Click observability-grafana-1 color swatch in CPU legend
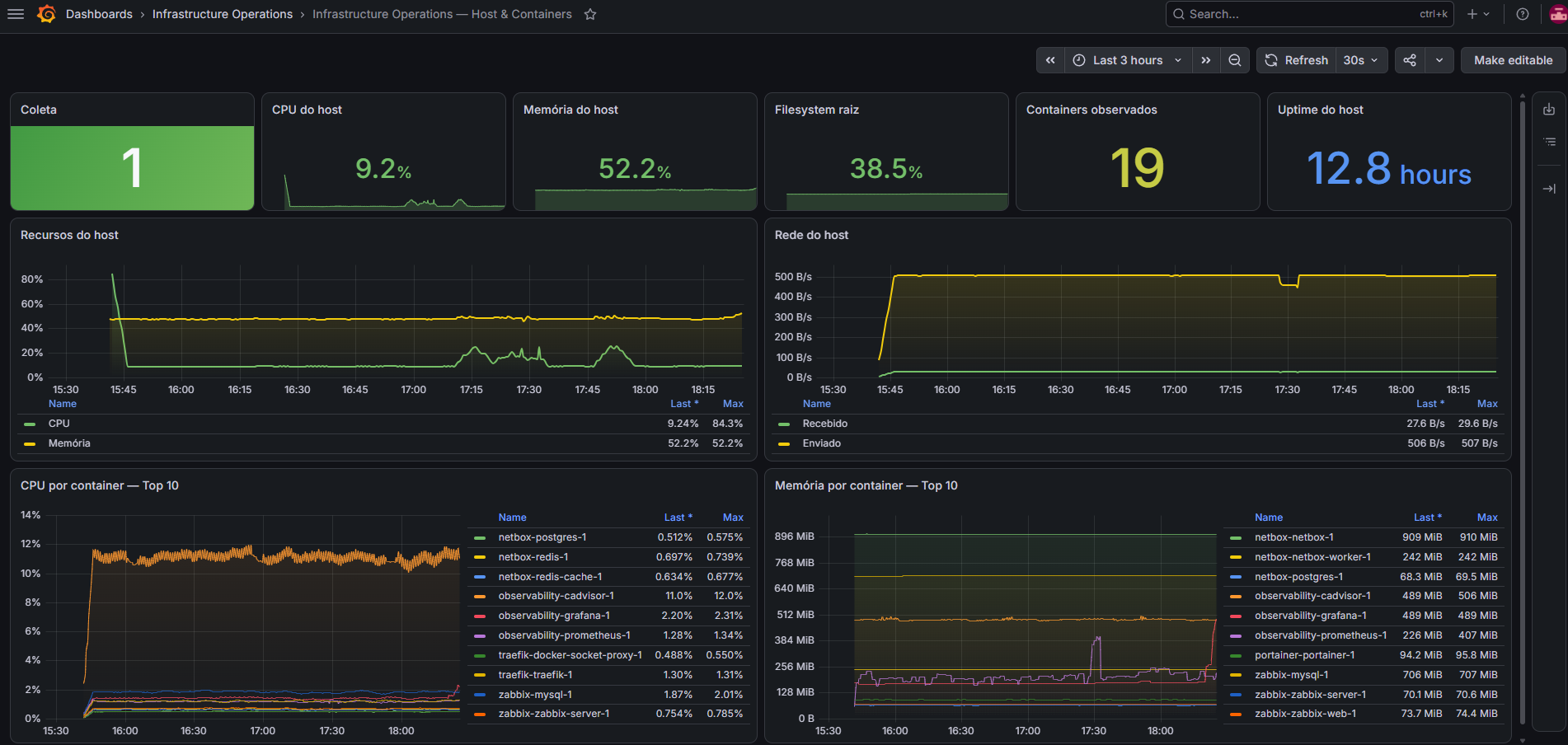Viewport: 1568px width, 745px height. tap(480, 616)
